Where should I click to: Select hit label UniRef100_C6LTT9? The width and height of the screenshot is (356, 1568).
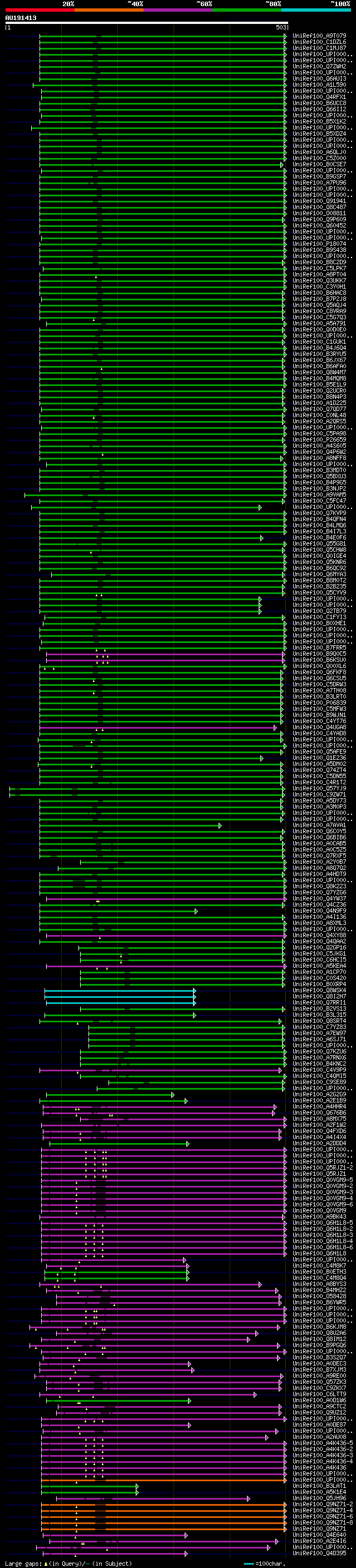pos(319,1394)
